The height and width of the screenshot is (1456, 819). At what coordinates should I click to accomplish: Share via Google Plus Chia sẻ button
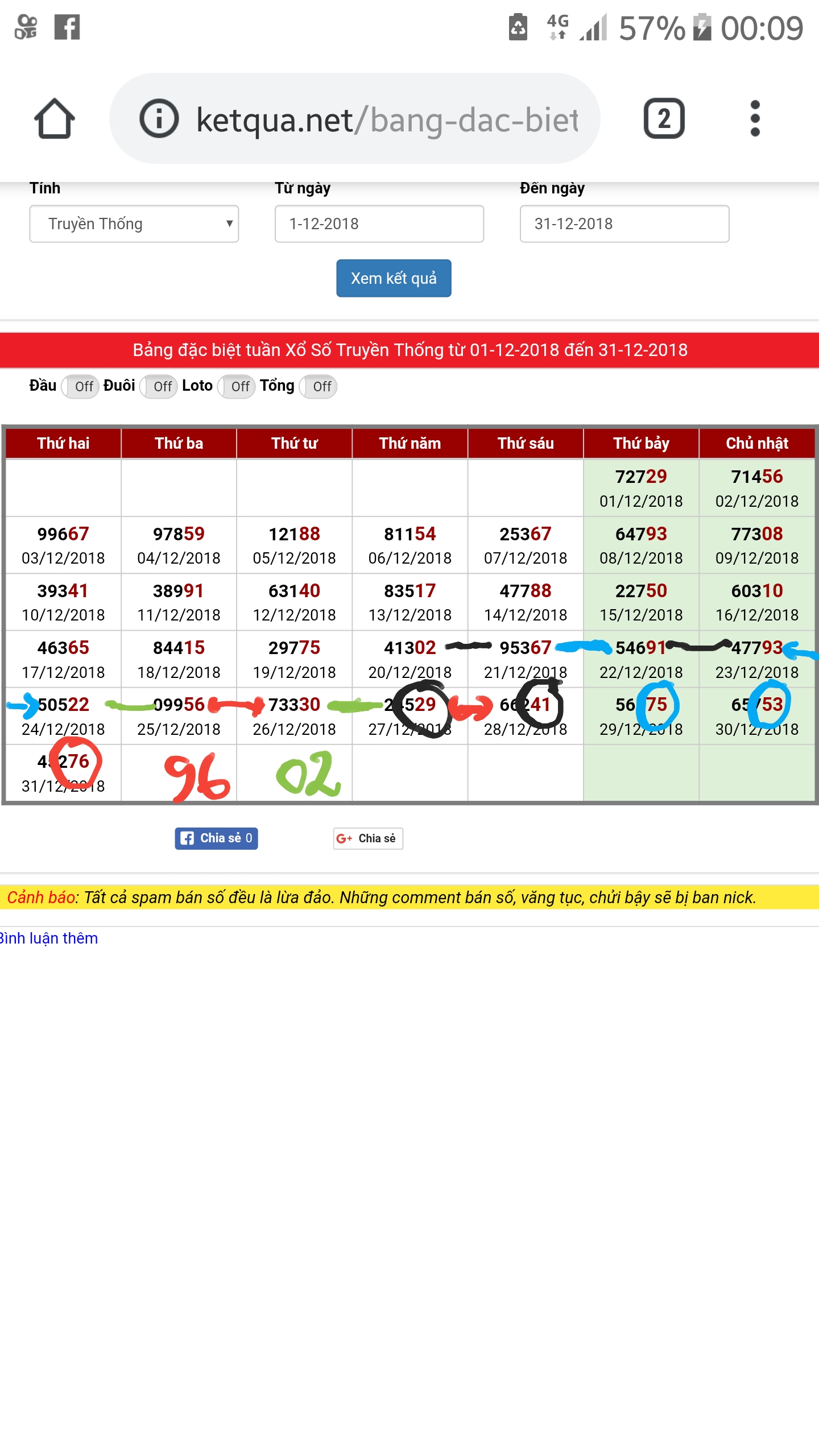click(x=368, y=838)
